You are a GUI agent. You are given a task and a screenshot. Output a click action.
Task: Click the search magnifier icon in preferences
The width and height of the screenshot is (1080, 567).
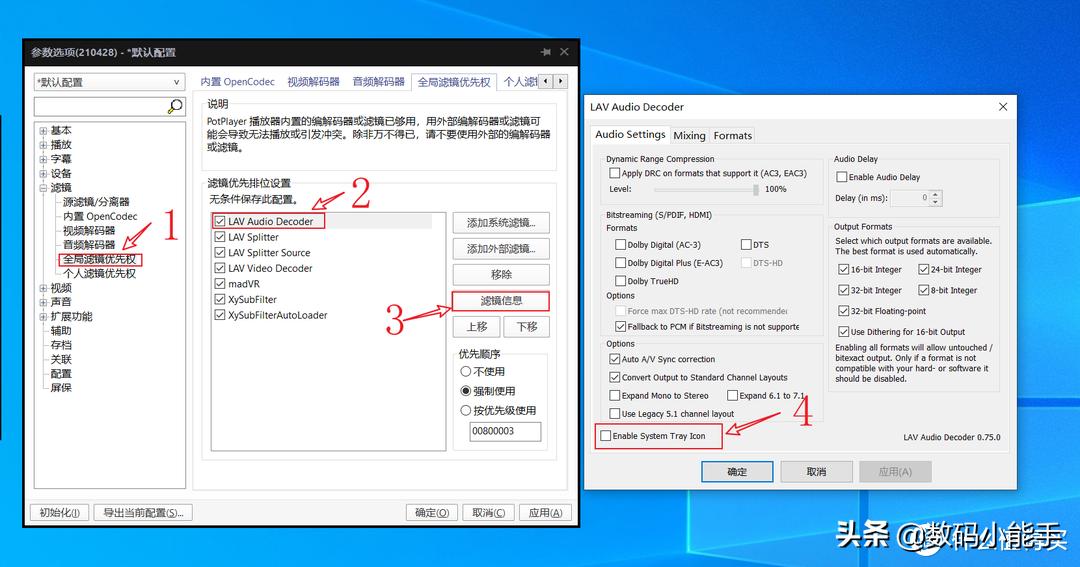175,106
